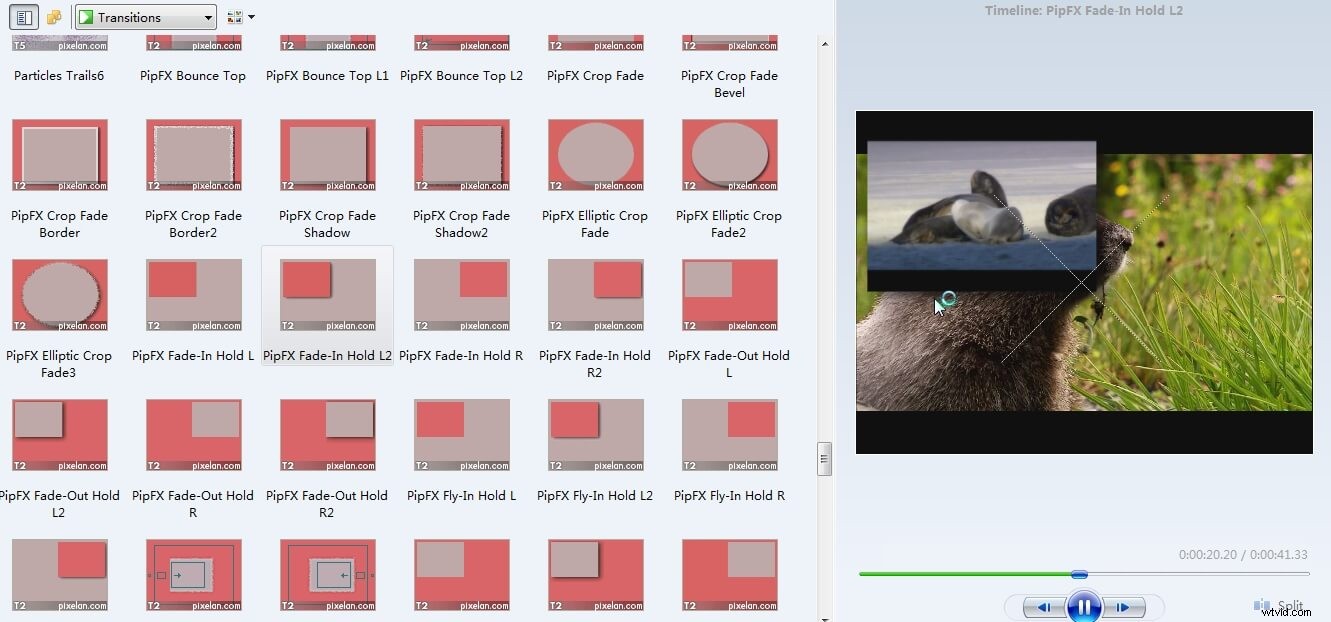The width and height of the screenshot is (1331, 622).
Task: Step forward one frame in the preview
Action: [1123, 606]
